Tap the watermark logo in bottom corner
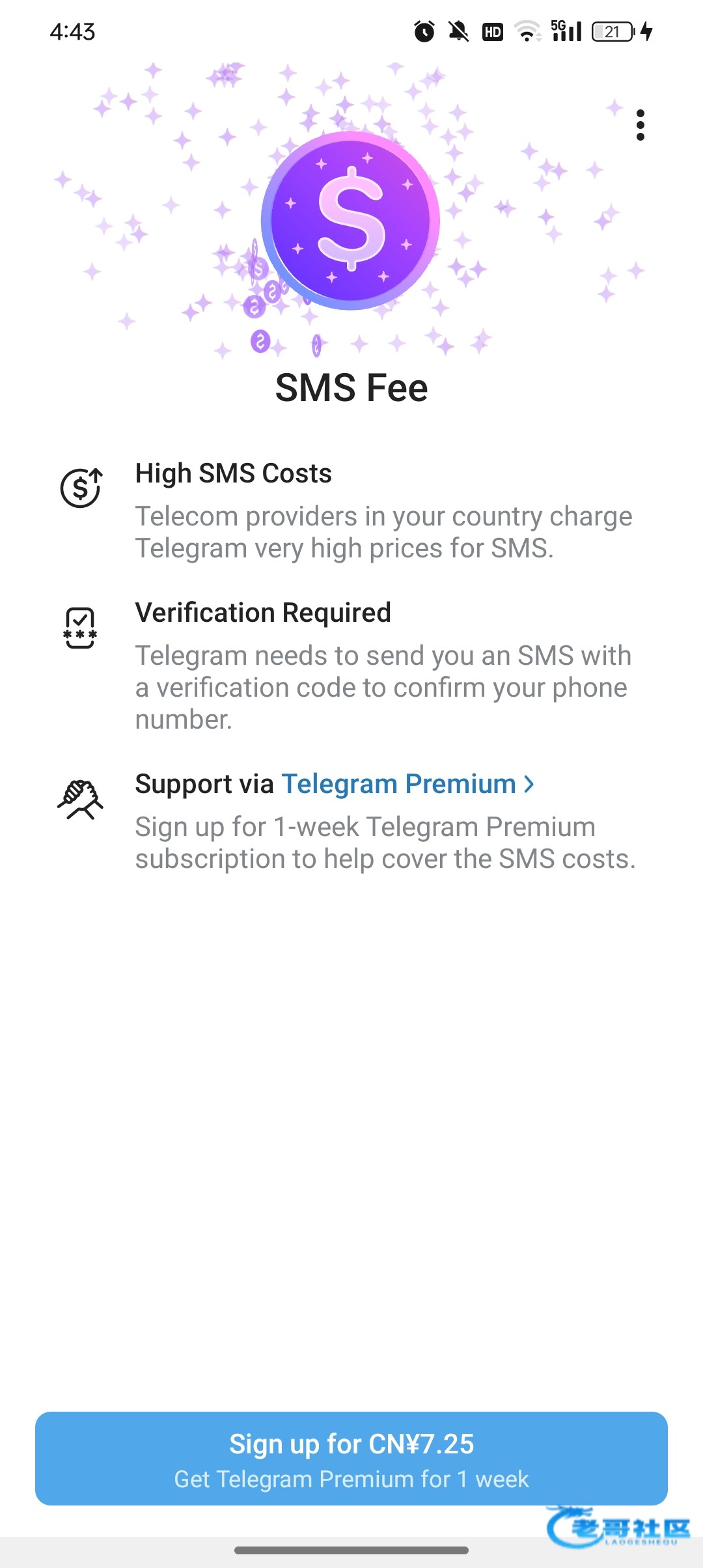The image size is (703, 1568). (618, 1527)
